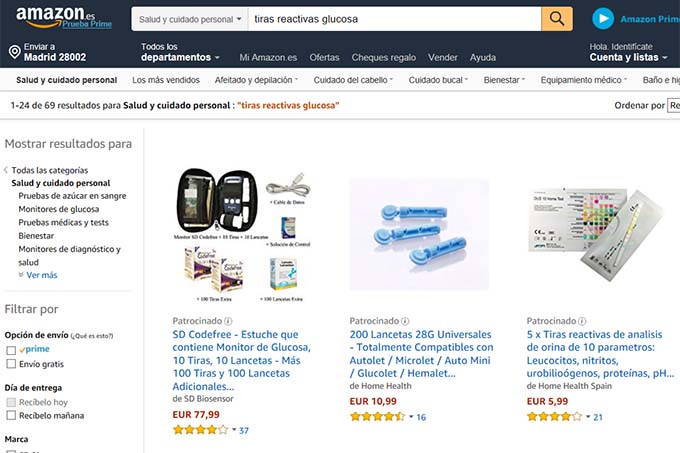The height and width of the screenshot is (453, 680).
Task: Click info icon beside first Patrocinado label
Action: click(227, 321)
